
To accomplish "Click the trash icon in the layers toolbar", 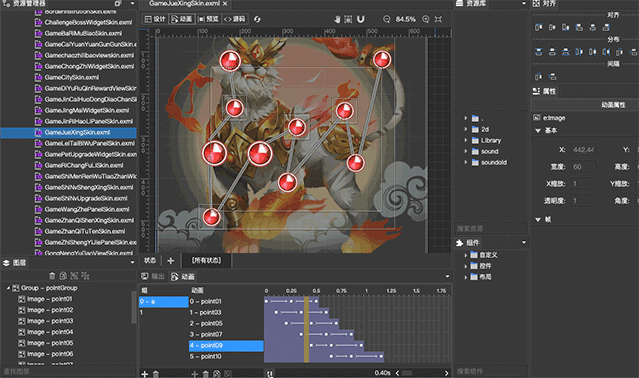I will point(52,276).
